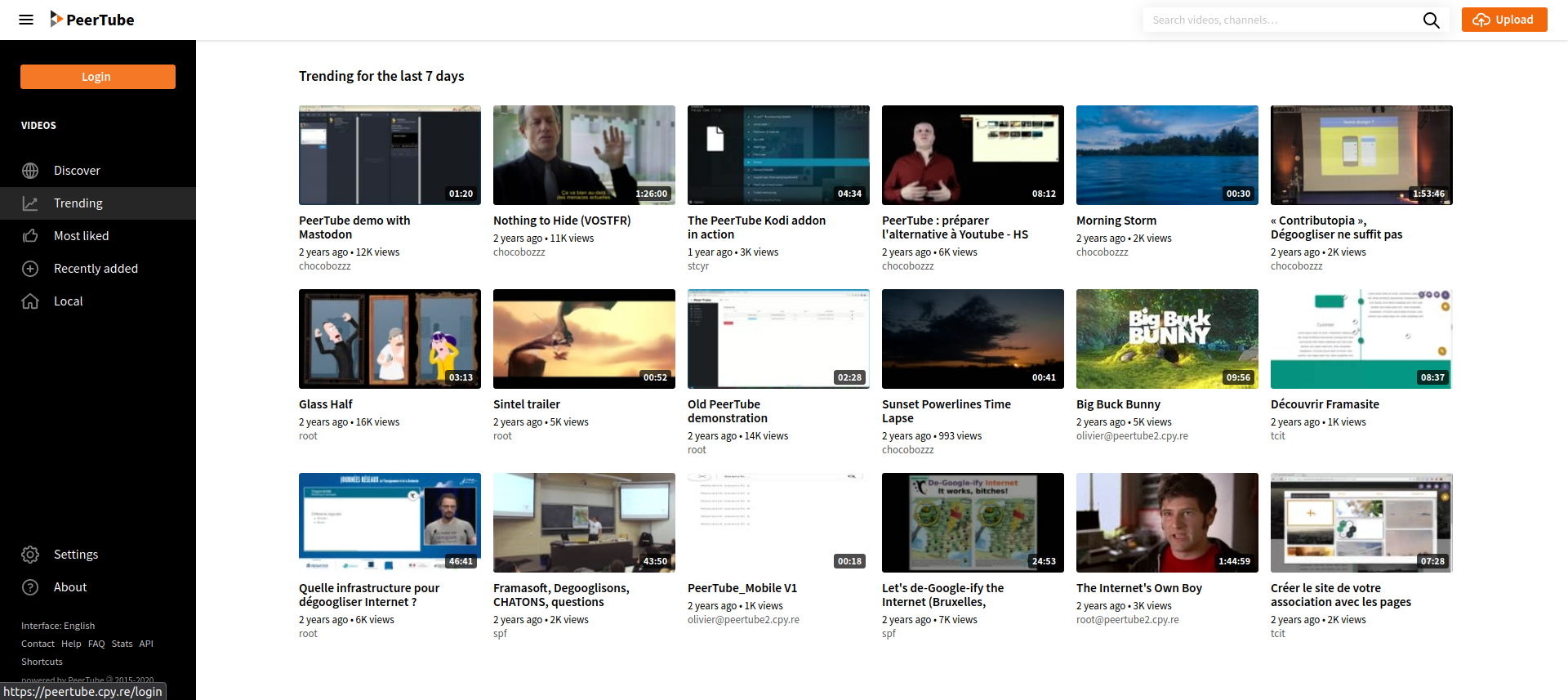Click the About question-mark icon
Image resolution: width=1568 pixels, height=700 pixels.
[x=30, y=587]
